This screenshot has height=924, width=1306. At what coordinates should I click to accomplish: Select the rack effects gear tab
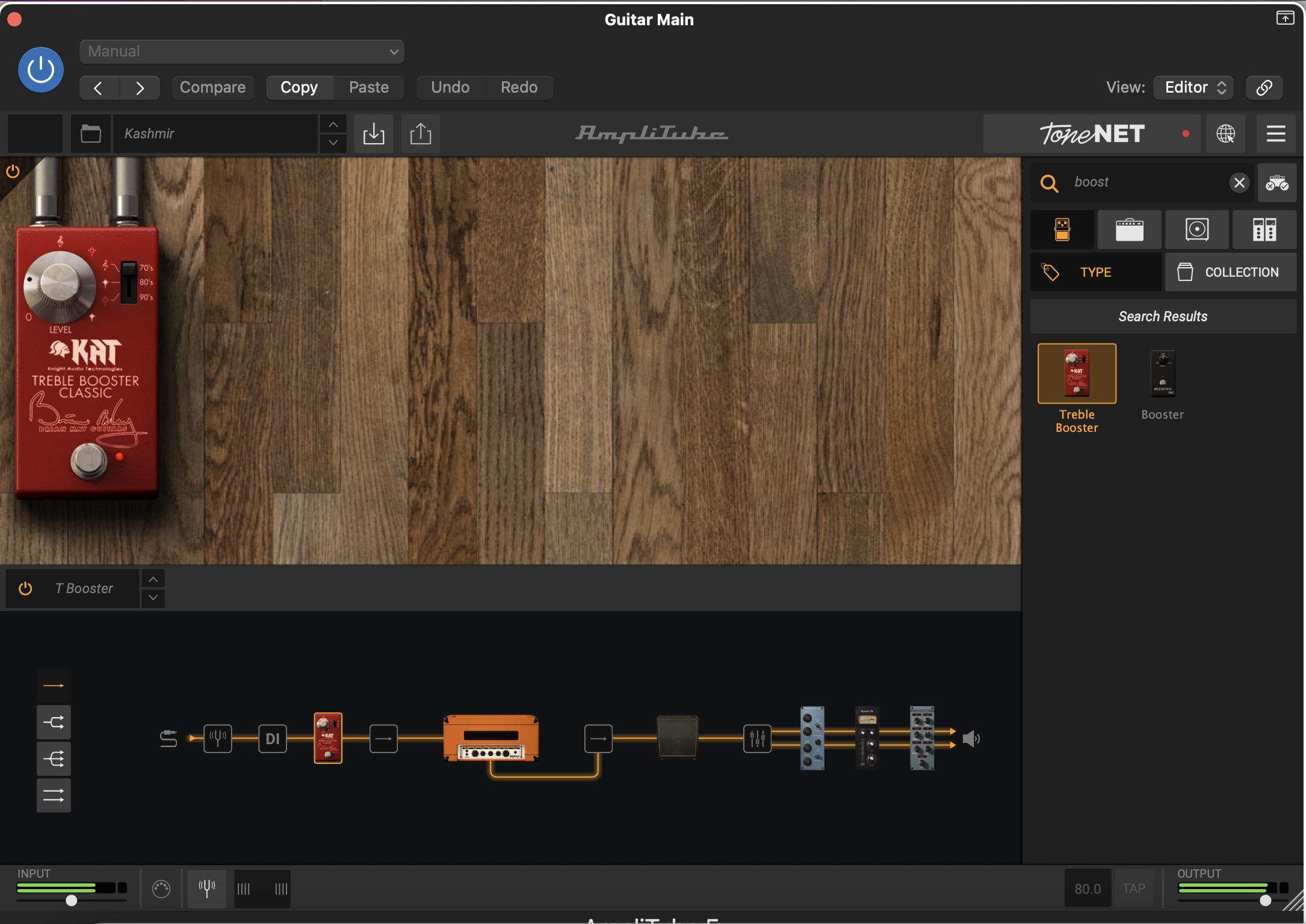1264,230
